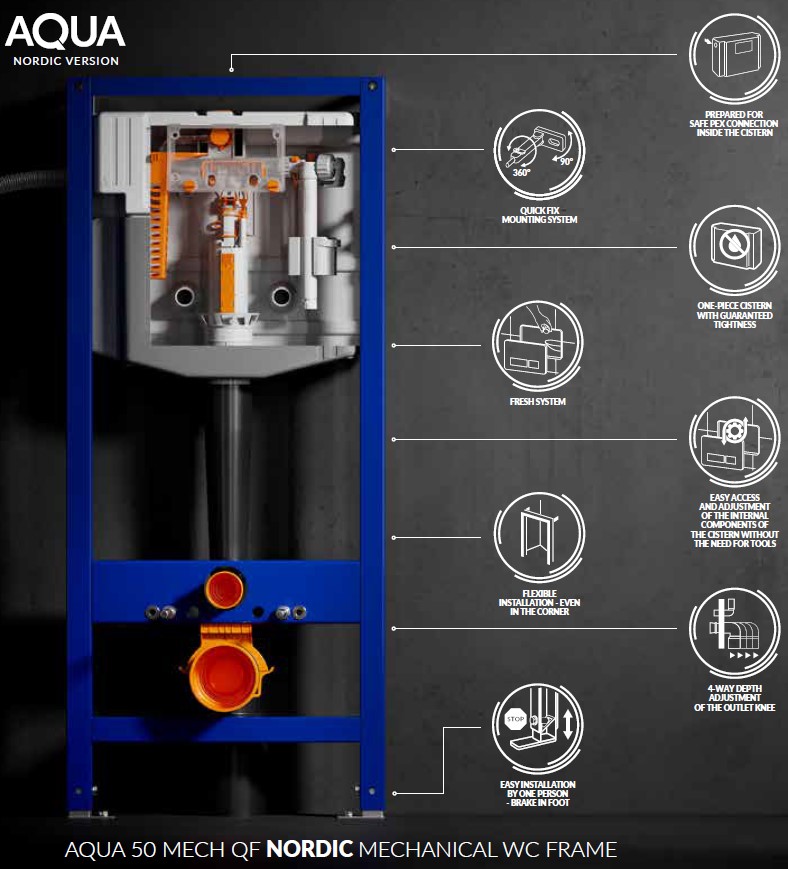Viewport: 788px width, 869px height.
Task: Click the 'NORDIC VERSION' subtitle text
Action: tap(66, 61)
